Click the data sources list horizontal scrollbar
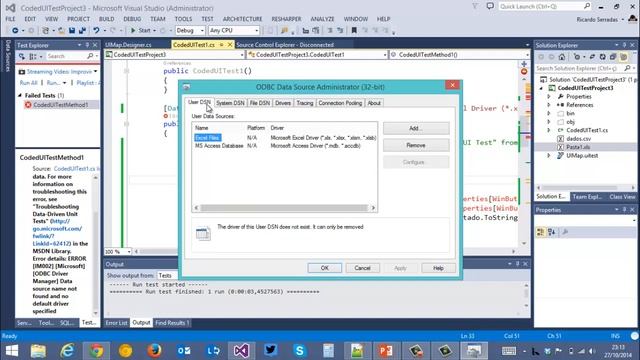The height and width of the screenshot is (360, 640). (284, 208)
